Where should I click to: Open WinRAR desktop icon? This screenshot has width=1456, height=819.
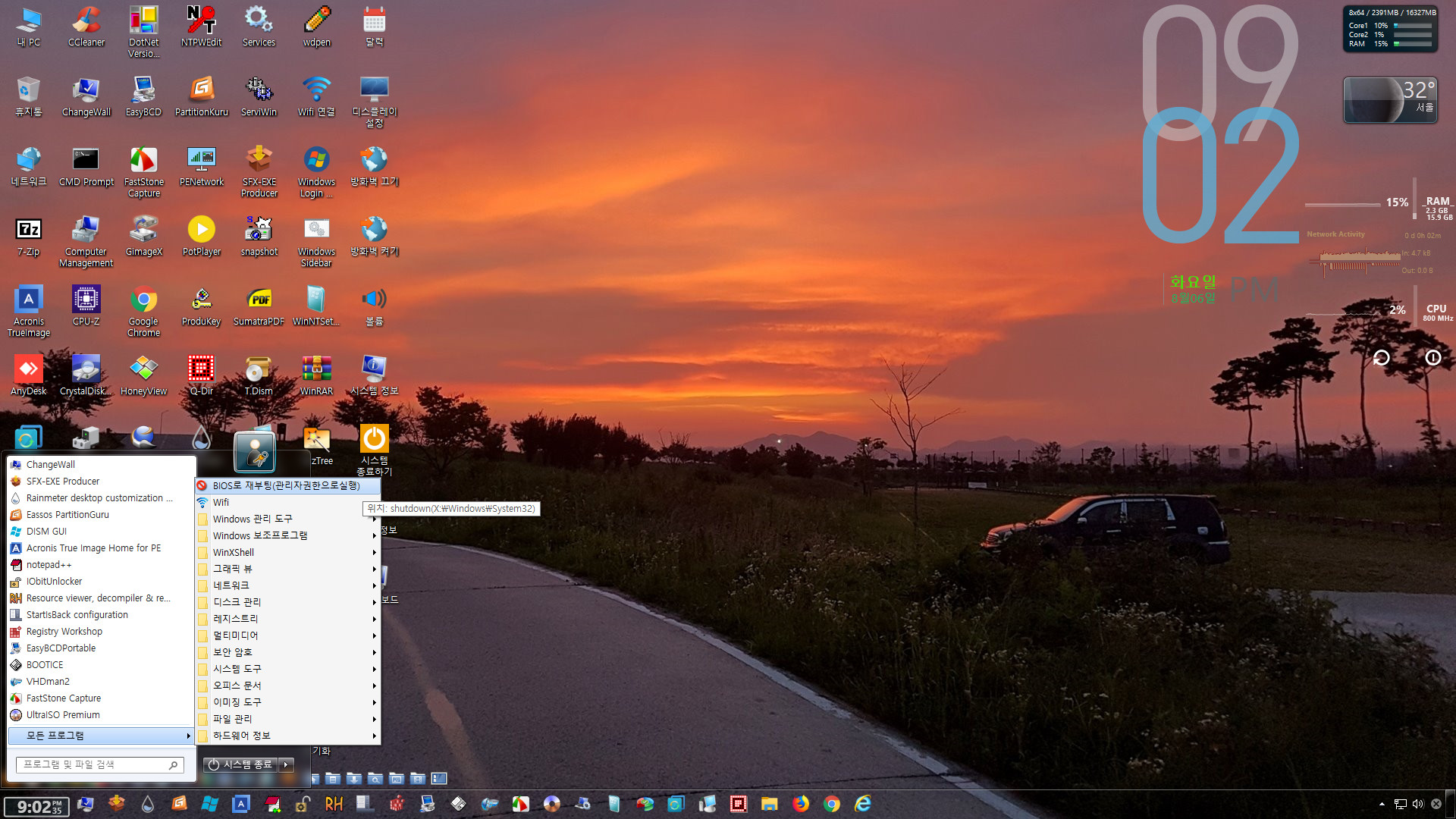[x=316, y=376]
